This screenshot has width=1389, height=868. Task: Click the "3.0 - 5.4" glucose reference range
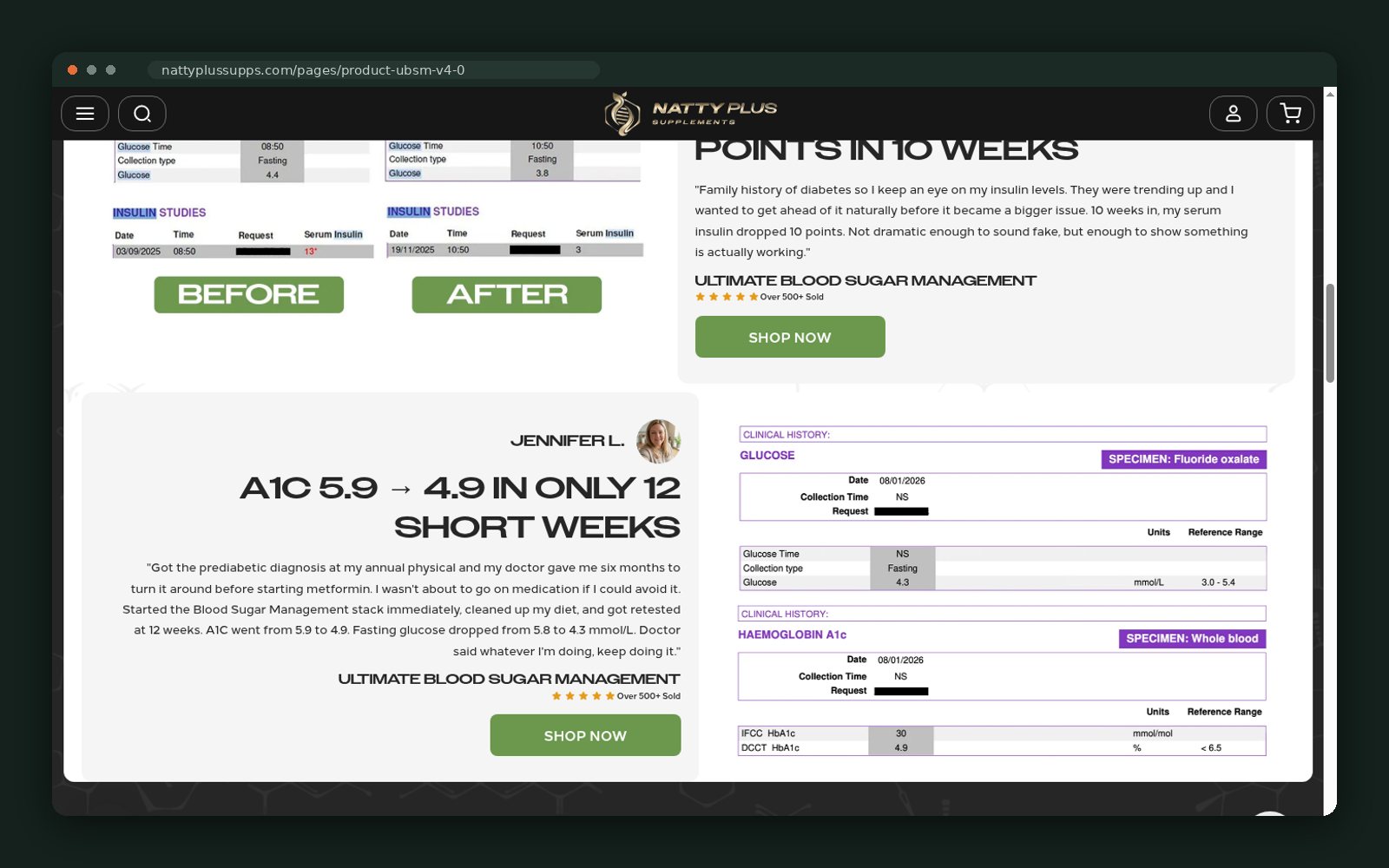1218,582
